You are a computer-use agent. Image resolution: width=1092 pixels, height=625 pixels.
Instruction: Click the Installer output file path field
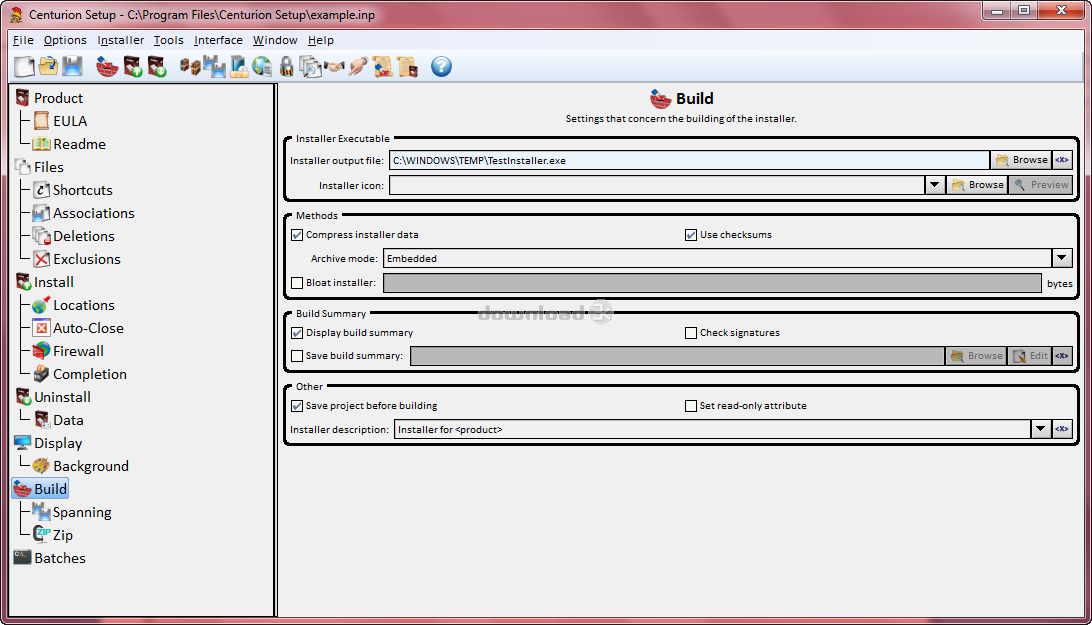(689, 160)
